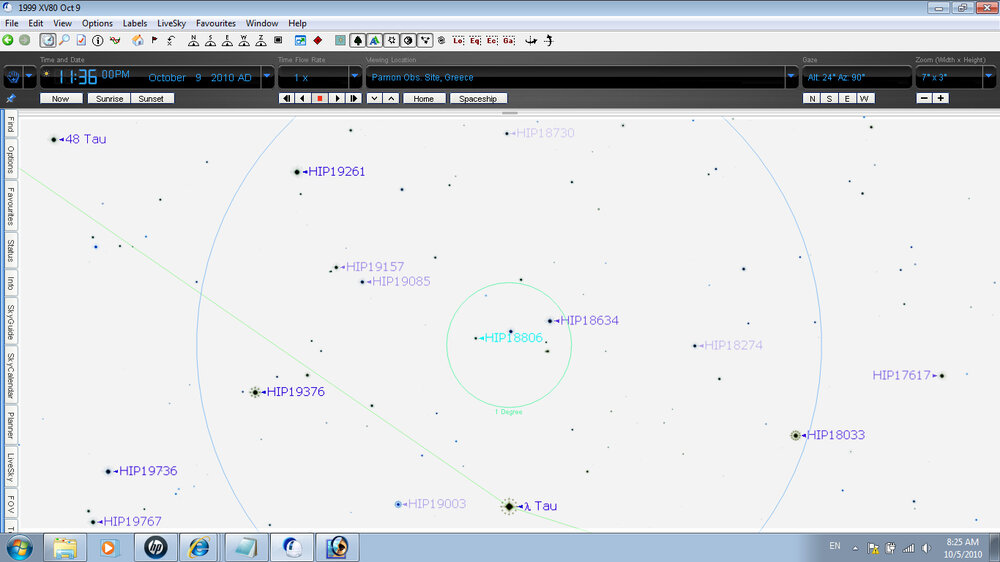This screenshot has height=562, width=1000.
Task: Toggle the Equatorial grid 'Eq' icon
Action: (x=475, y=41)
